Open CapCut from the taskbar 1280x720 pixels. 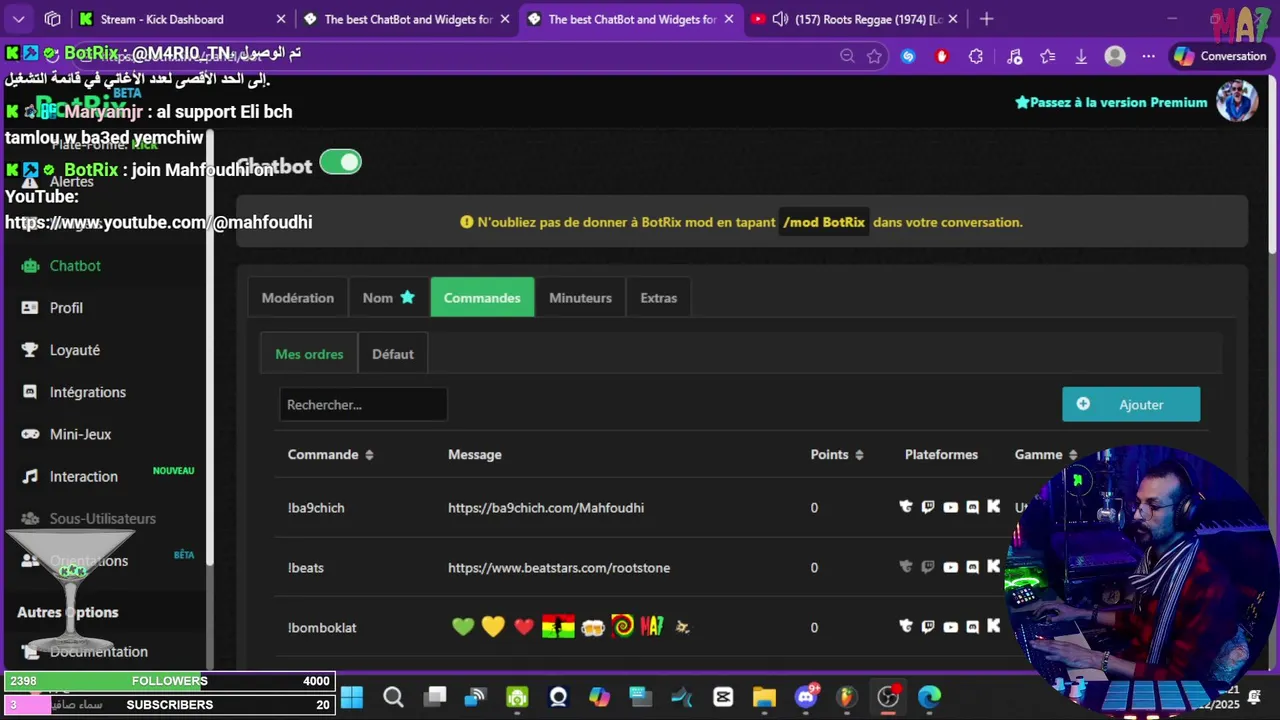point(723,697)
